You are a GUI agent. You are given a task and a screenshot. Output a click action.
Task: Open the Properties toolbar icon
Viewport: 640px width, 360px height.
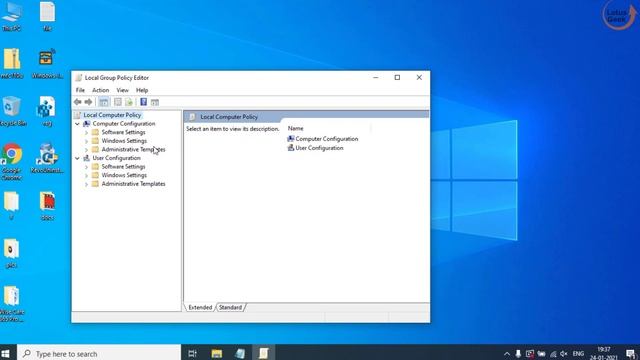[118, 102]
